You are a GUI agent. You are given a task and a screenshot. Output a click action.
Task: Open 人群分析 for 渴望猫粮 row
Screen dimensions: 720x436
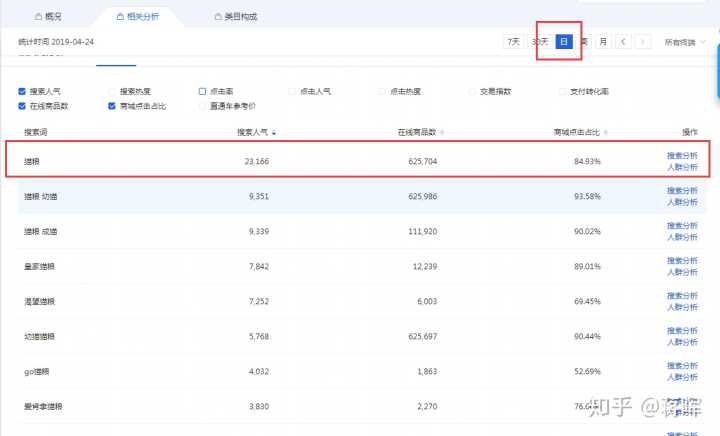point(682,307)
